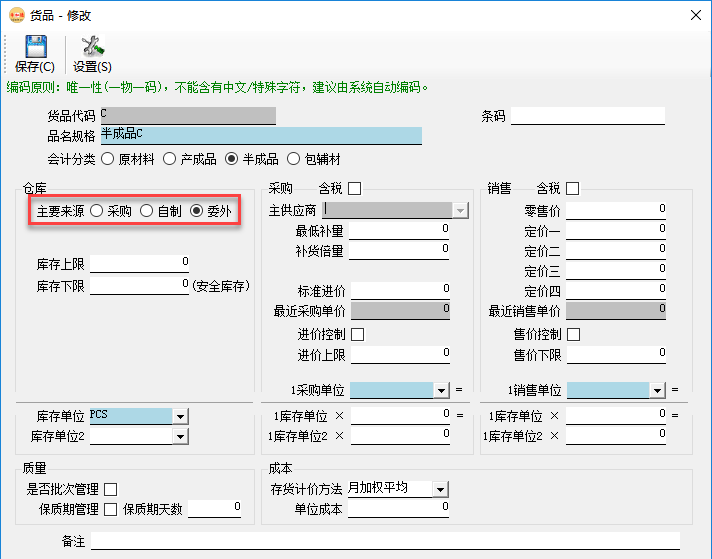The height and width of the screenshot is (559, 712).
Task: Set 主要来源 to 自制
Action: (x=146, y=211)
